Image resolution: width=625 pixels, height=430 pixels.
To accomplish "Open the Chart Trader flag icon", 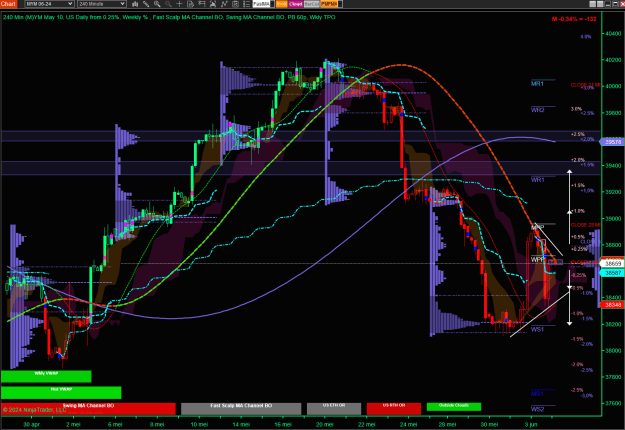I will tap(202, 4).
